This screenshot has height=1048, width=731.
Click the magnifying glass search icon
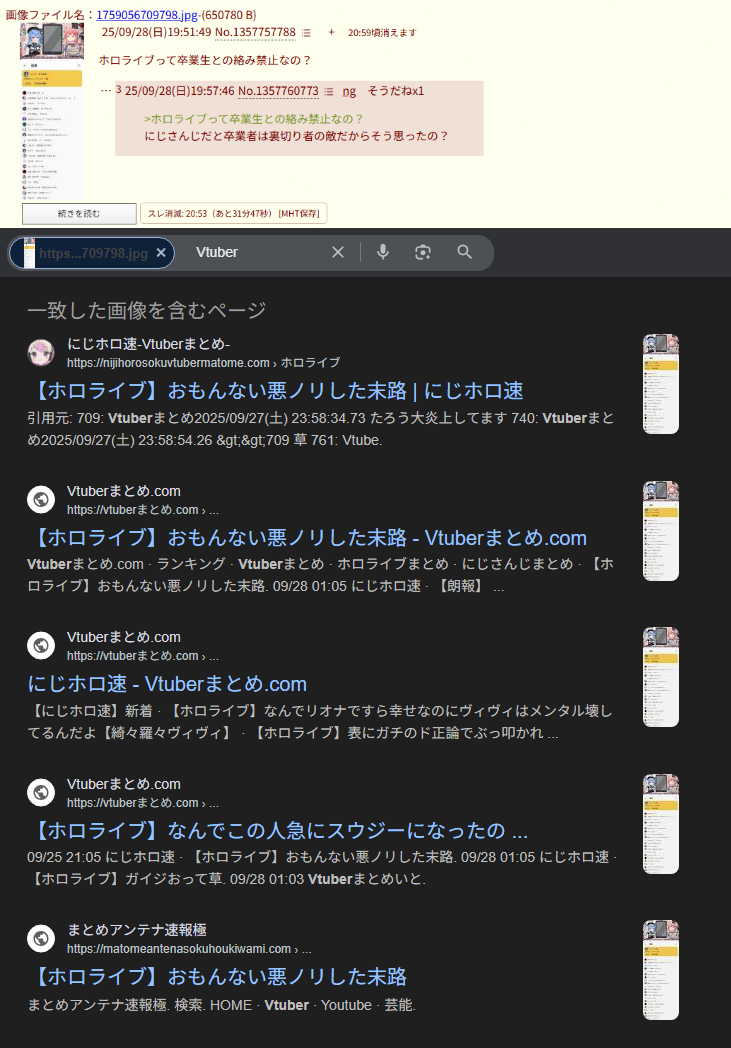pos(464,252)
